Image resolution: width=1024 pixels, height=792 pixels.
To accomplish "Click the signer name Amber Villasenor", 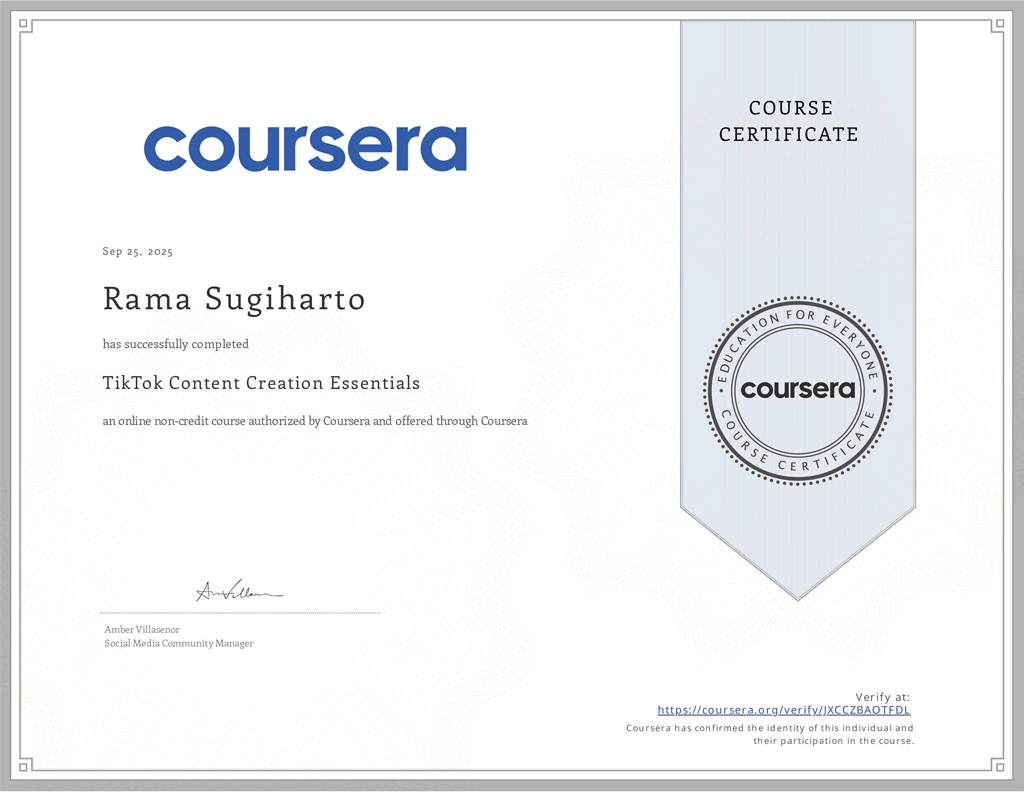I will (x=142, y=629).
